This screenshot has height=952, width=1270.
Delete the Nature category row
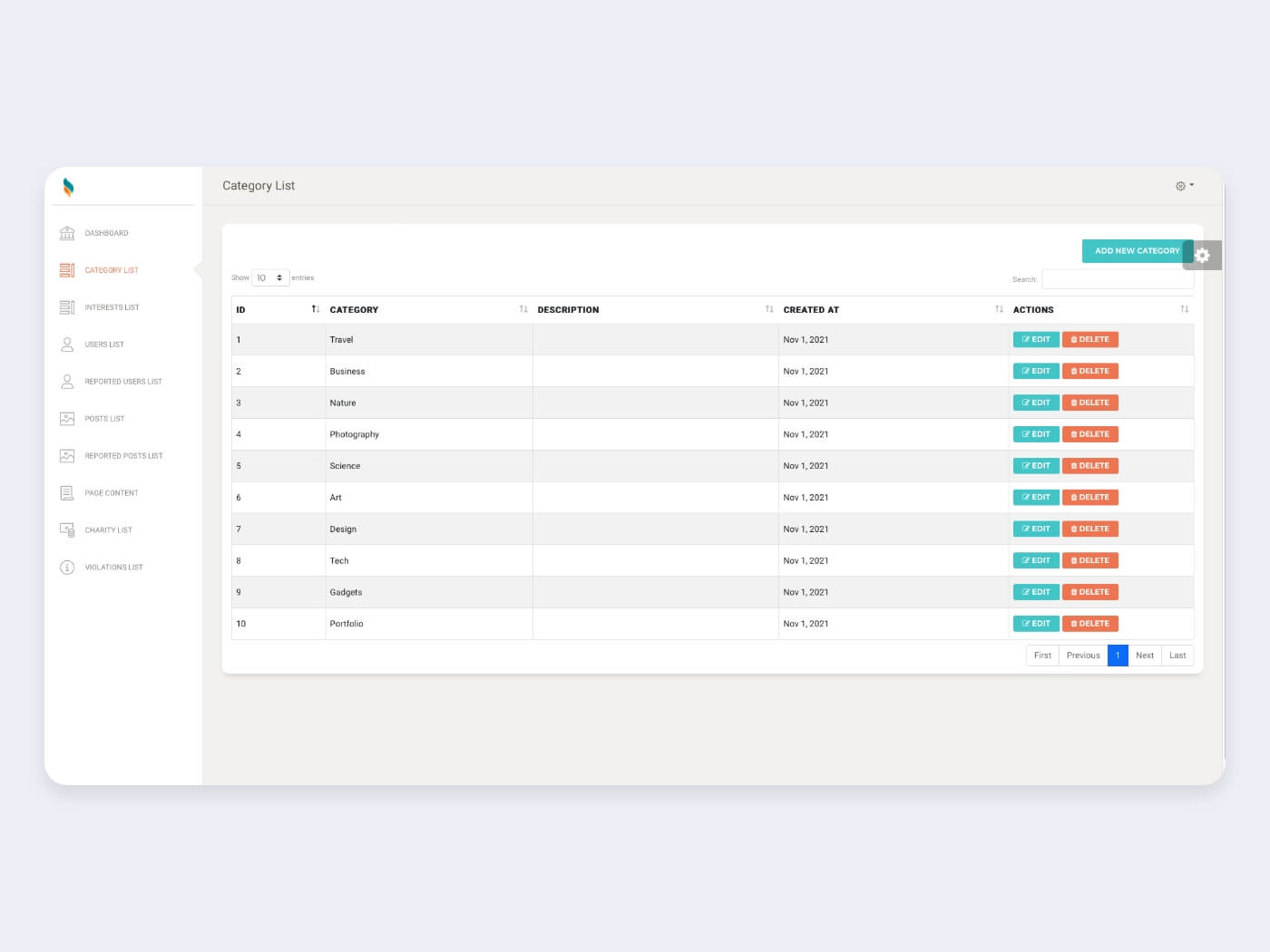[1090, 403]
